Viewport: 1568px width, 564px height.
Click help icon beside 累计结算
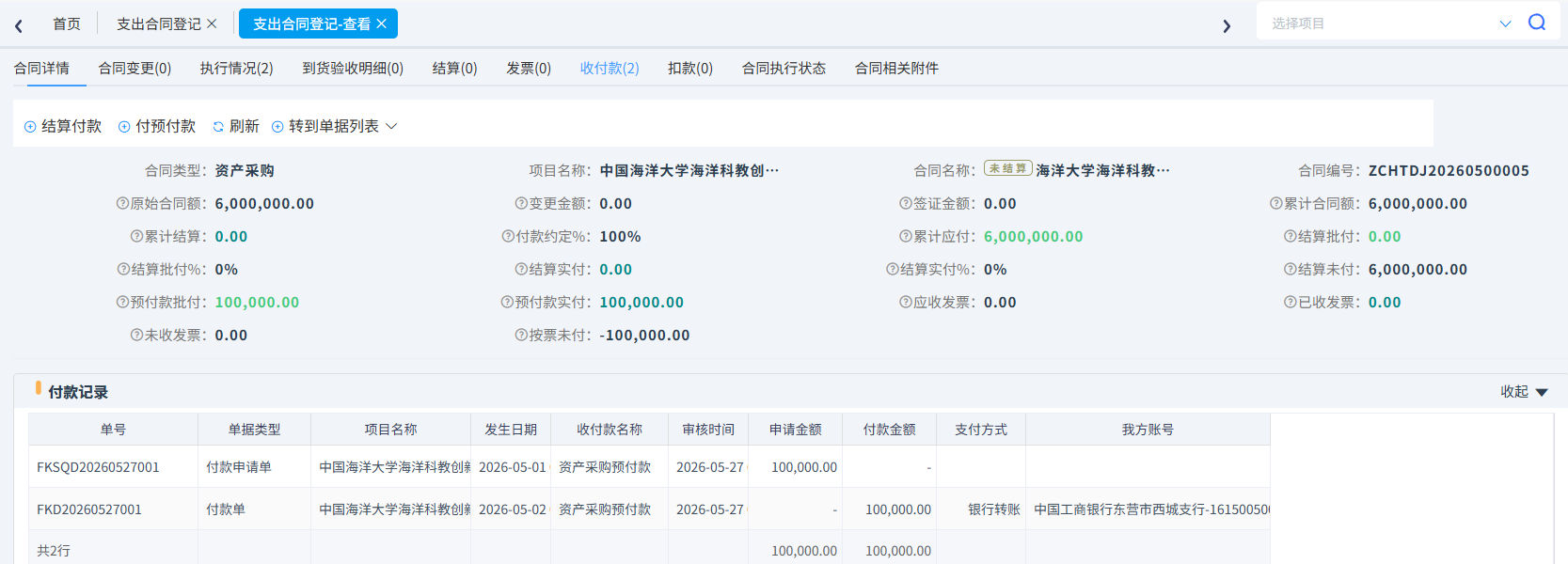[x=136, y=236]
